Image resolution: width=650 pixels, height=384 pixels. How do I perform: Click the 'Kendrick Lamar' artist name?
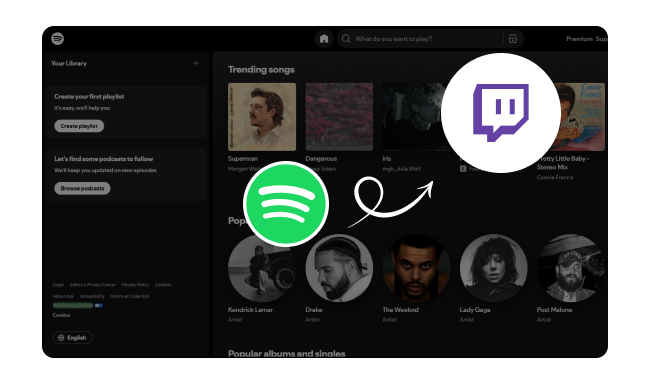pos(250,309)
